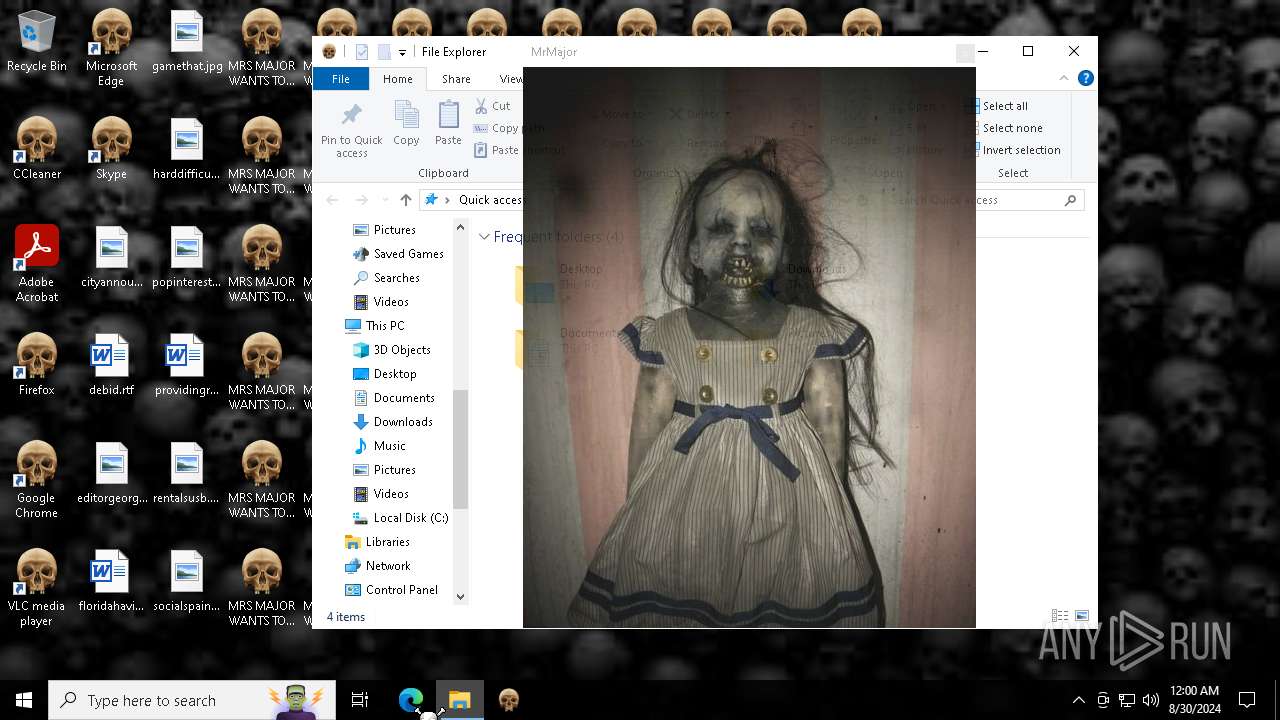Image resolution: width=1280 pixels, height=720 pixels.
Task: Select 3D Objects in navigation pane
Action: [x=391, y=350]
